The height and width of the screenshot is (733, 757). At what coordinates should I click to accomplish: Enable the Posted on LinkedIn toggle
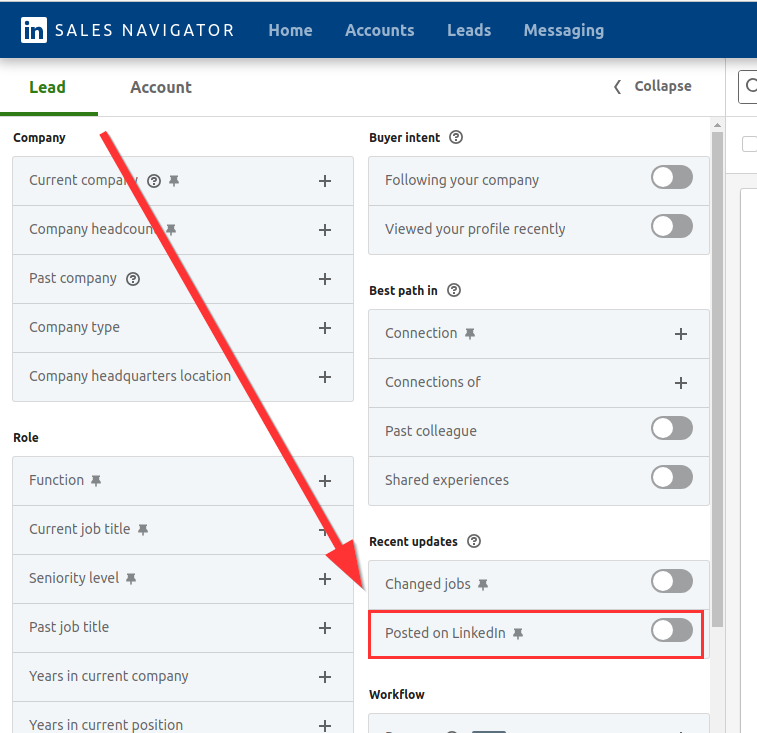[671, 630]
